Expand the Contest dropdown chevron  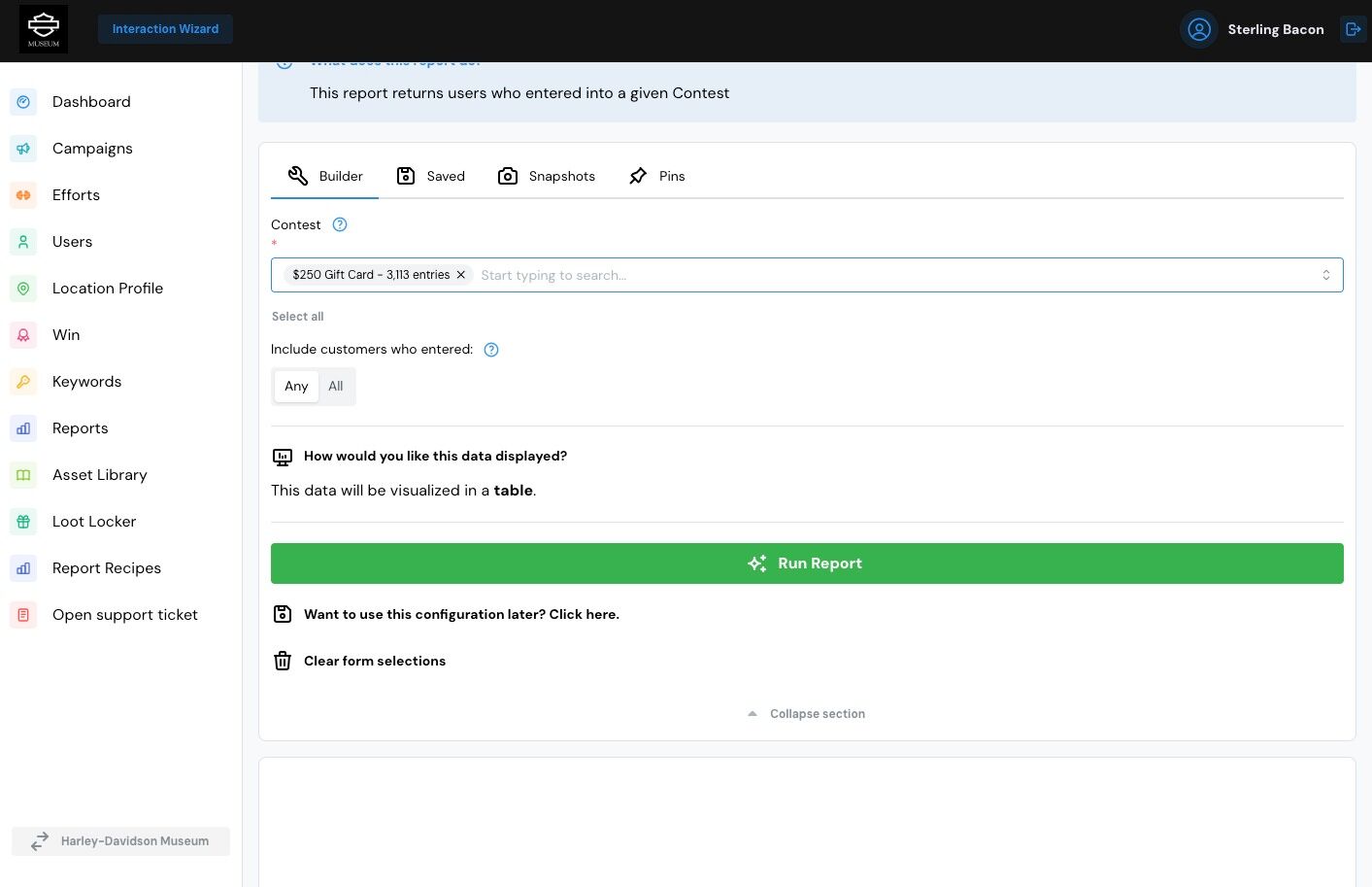pyautogui.click(x=1325, y=275)
